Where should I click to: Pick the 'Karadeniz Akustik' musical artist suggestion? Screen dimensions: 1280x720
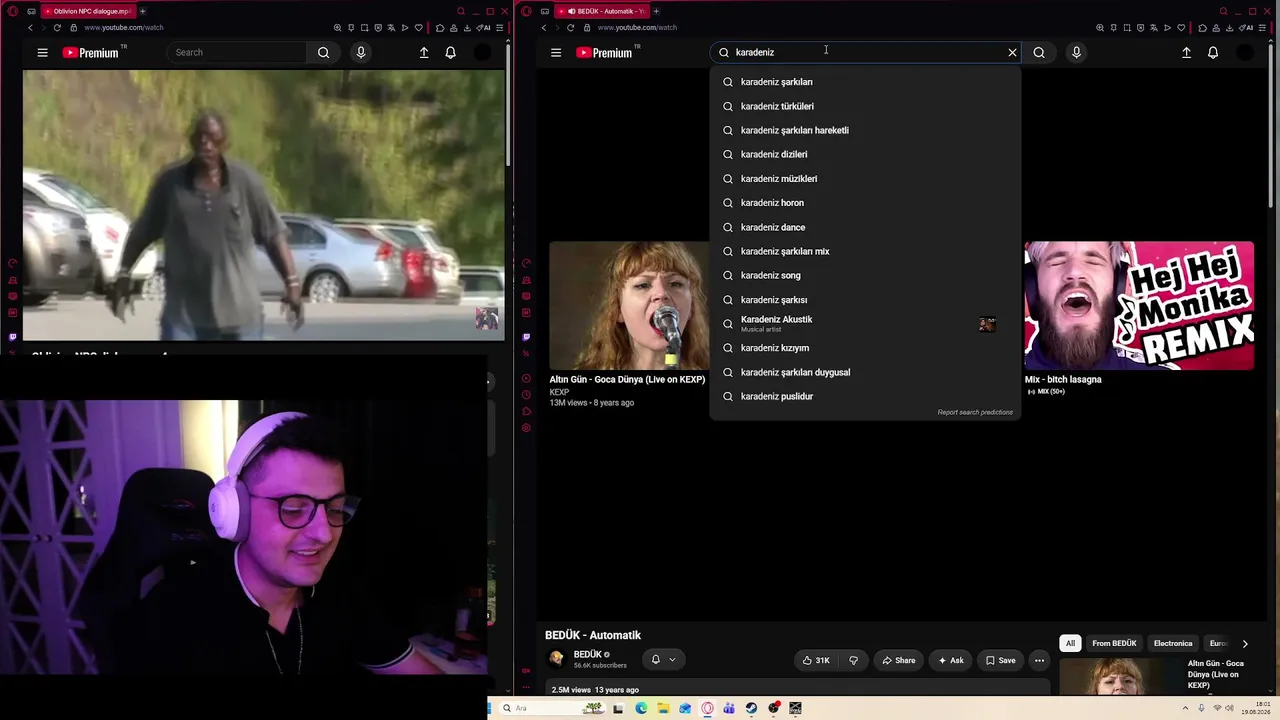click(866, 324)
